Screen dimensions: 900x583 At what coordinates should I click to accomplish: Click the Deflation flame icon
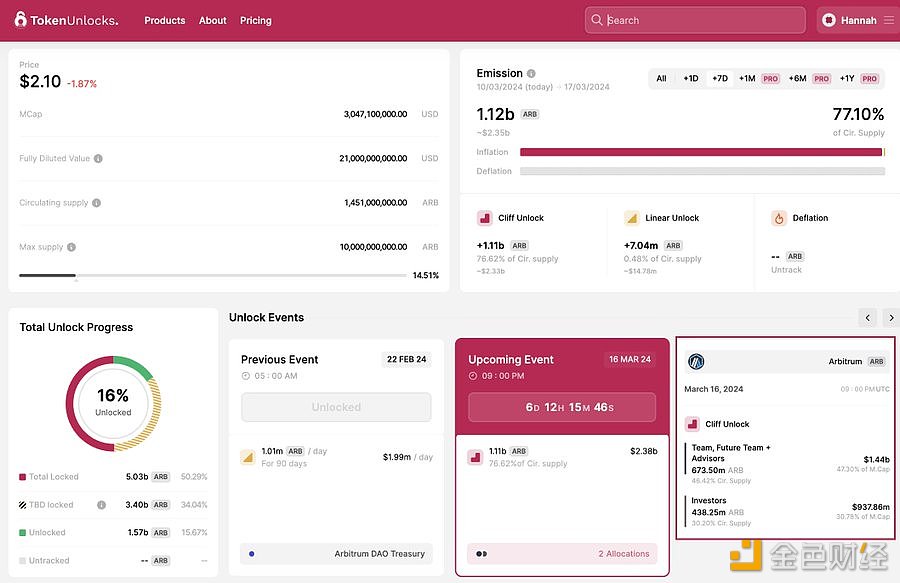click(779, 218)
